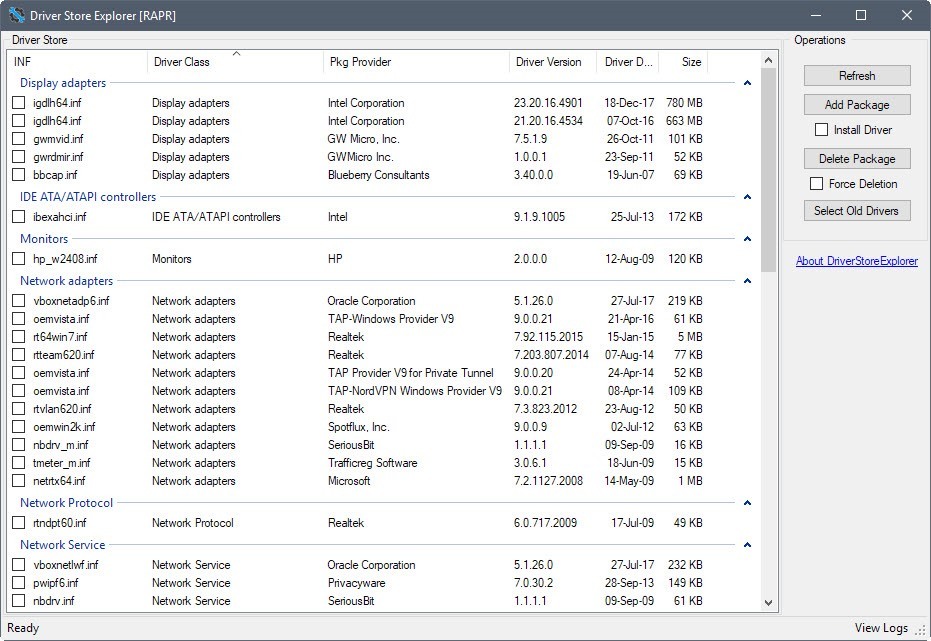
Task: Click the Select Old Drivers button
Action: [x=856, y=210]
